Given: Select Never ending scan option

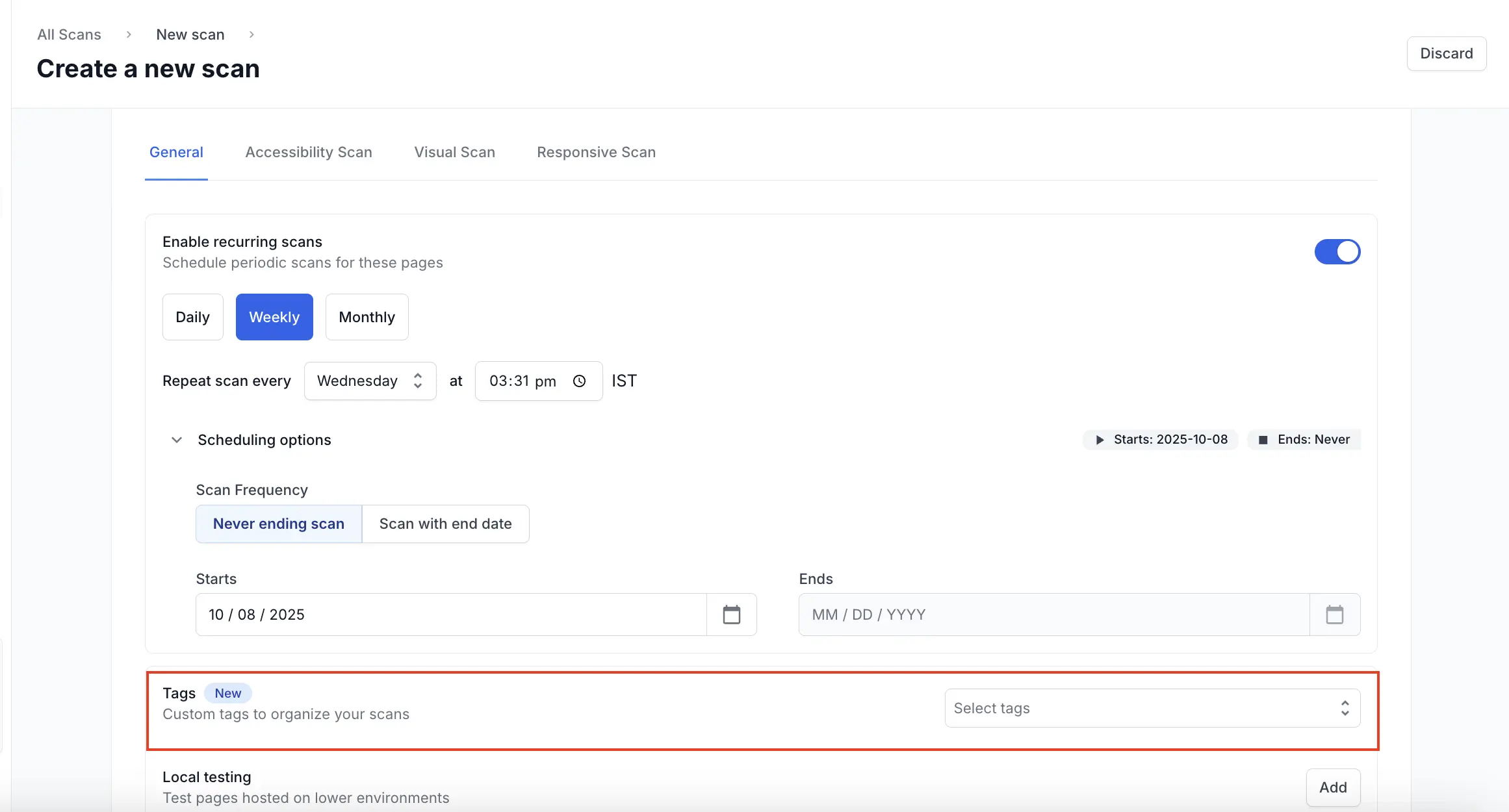Looking at the screenshot, I should (279, 524).
